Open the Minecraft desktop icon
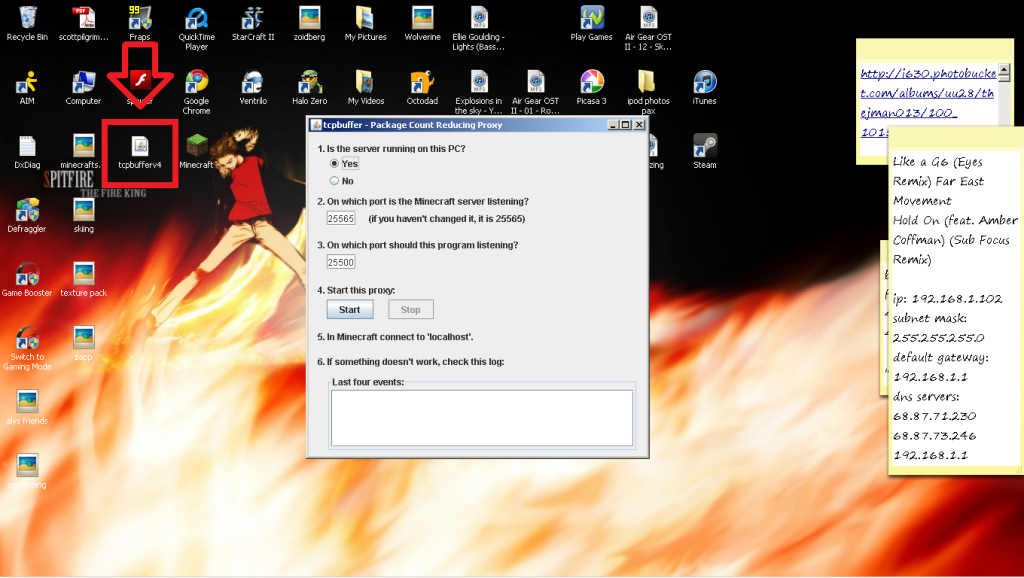Viewport: 1024px width, 578px height. pos(196,147)
